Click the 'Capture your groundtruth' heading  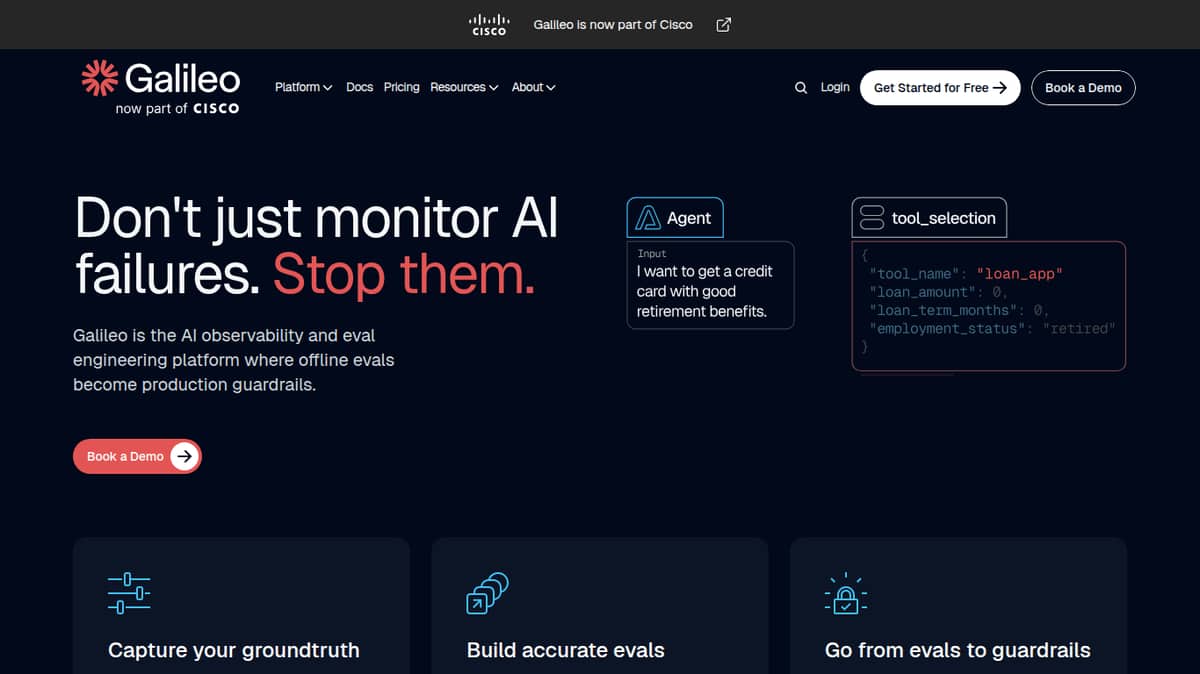tap(233, 650)
